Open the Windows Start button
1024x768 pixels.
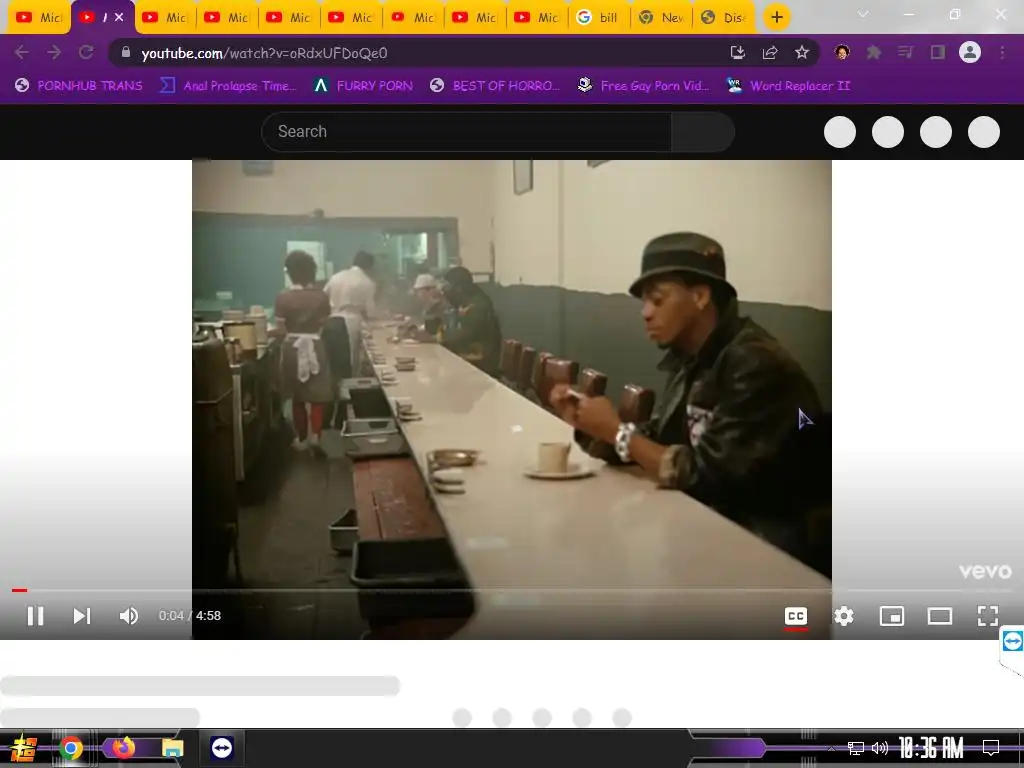pyautogui.click(x=24, y=748)
